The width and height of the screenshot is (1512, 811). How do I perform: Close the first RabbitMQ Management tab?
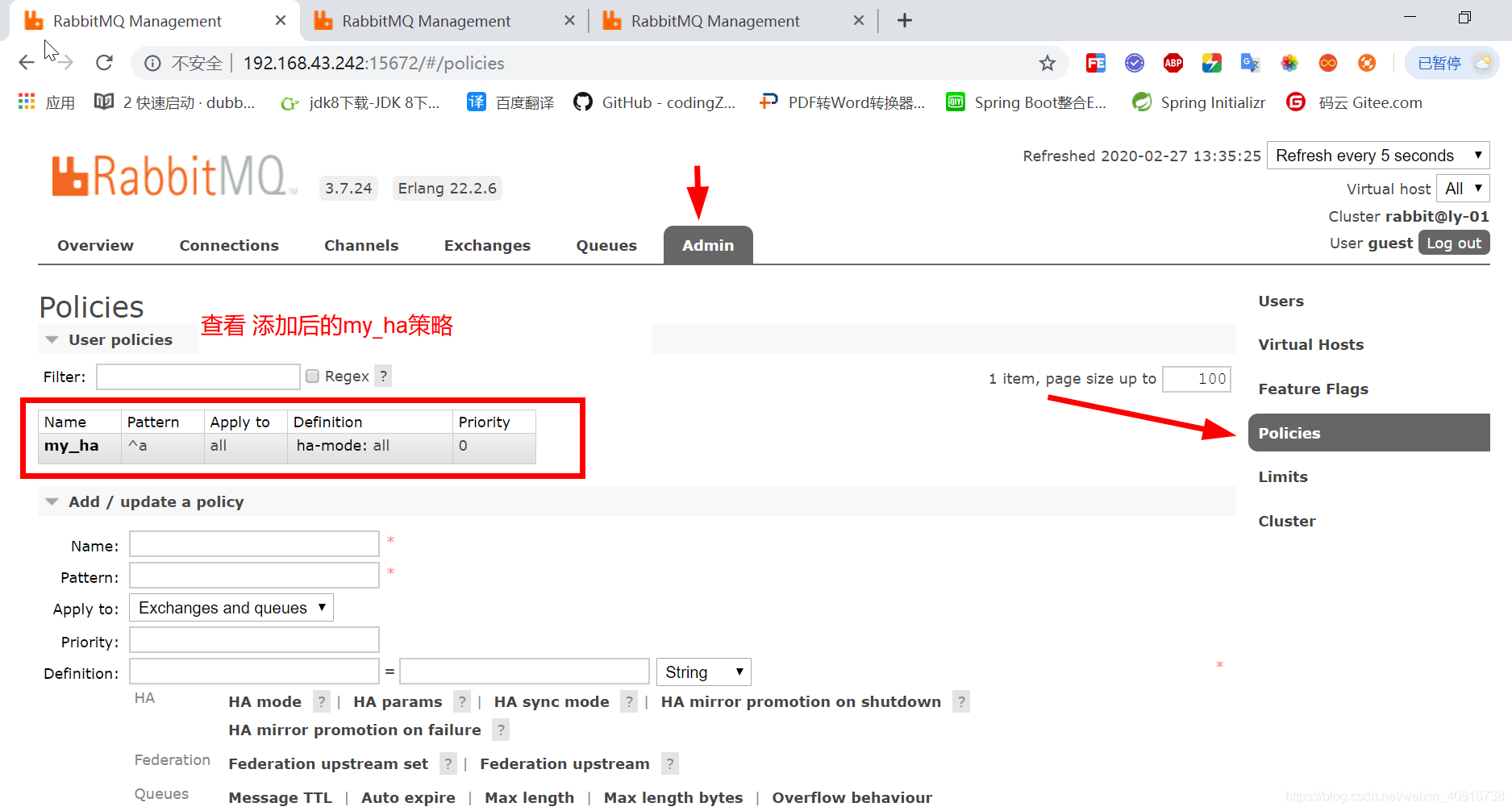tap(281, 20)
